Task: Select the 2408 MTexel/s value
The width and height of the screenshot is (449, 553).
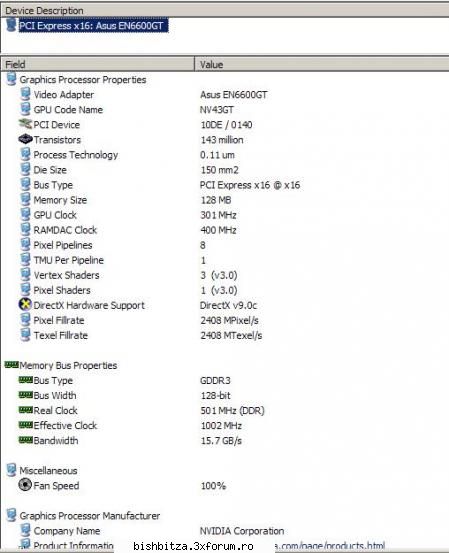Action: click(x=231, y=335)
